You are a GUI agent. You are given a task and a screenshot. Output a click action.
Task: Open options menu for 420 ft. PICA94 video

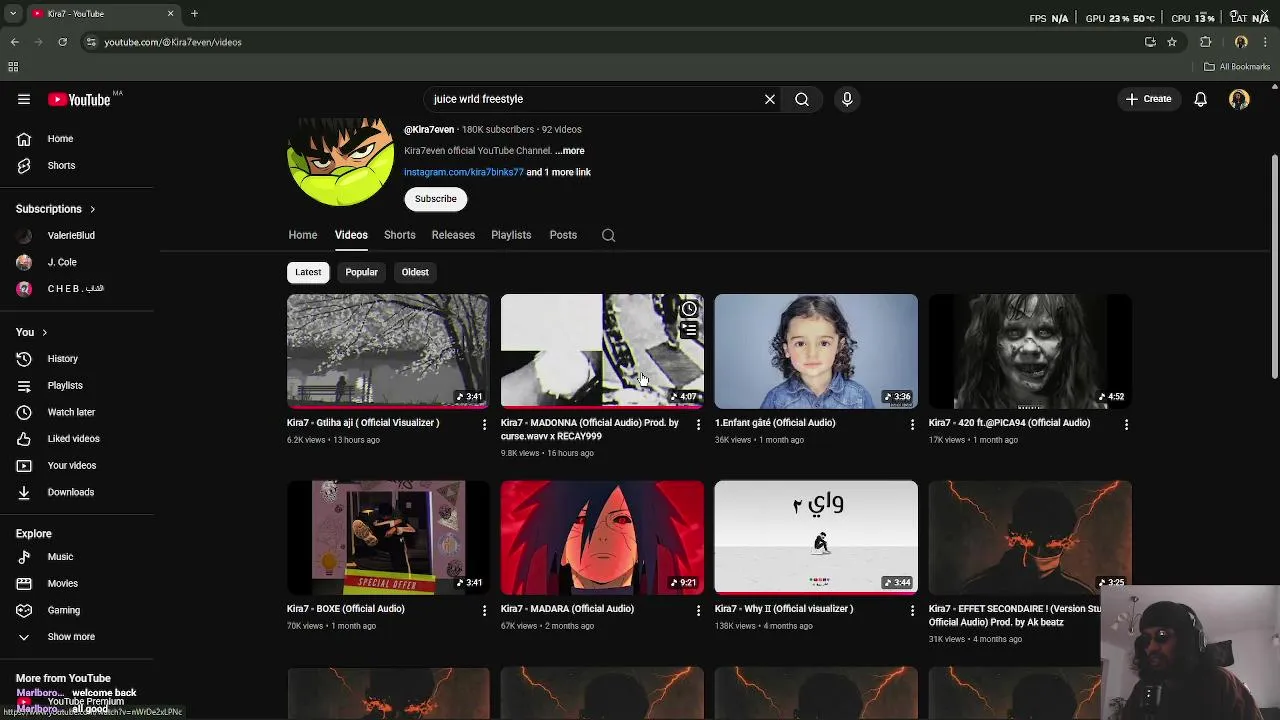1126,425
